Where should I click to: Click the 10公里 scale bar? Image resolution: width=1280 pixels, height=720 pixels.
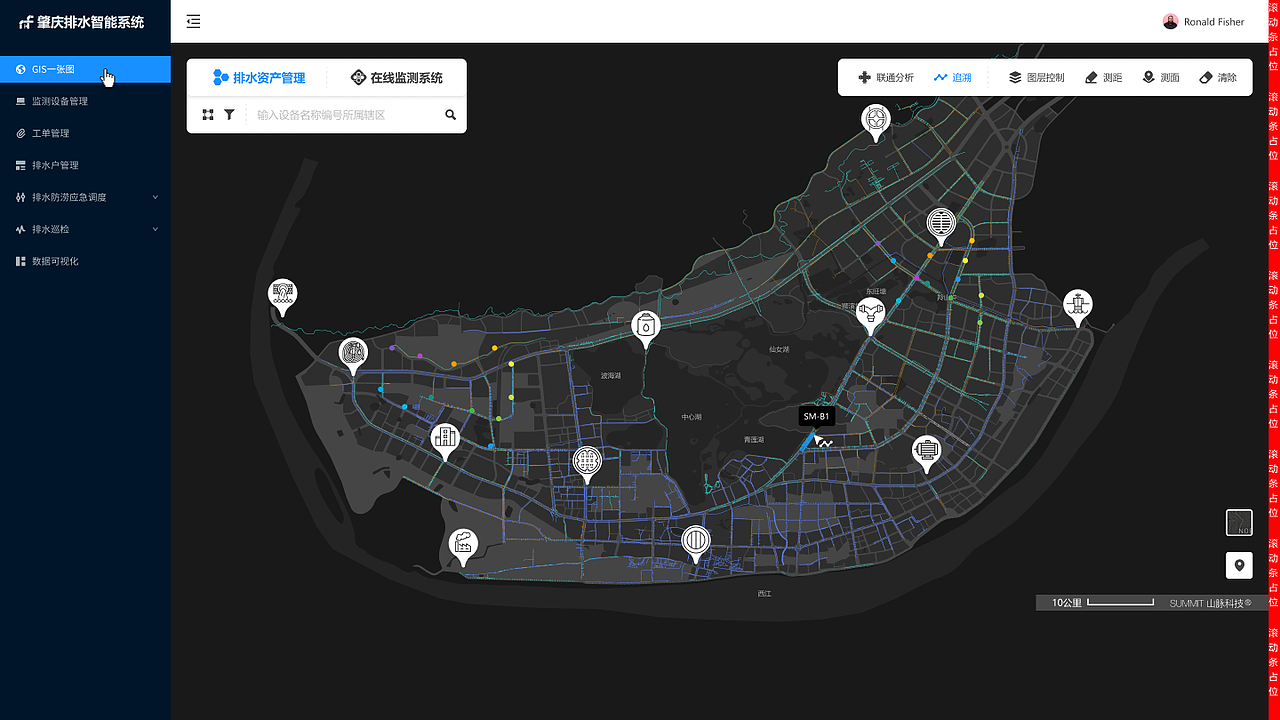pos(1102,603)
